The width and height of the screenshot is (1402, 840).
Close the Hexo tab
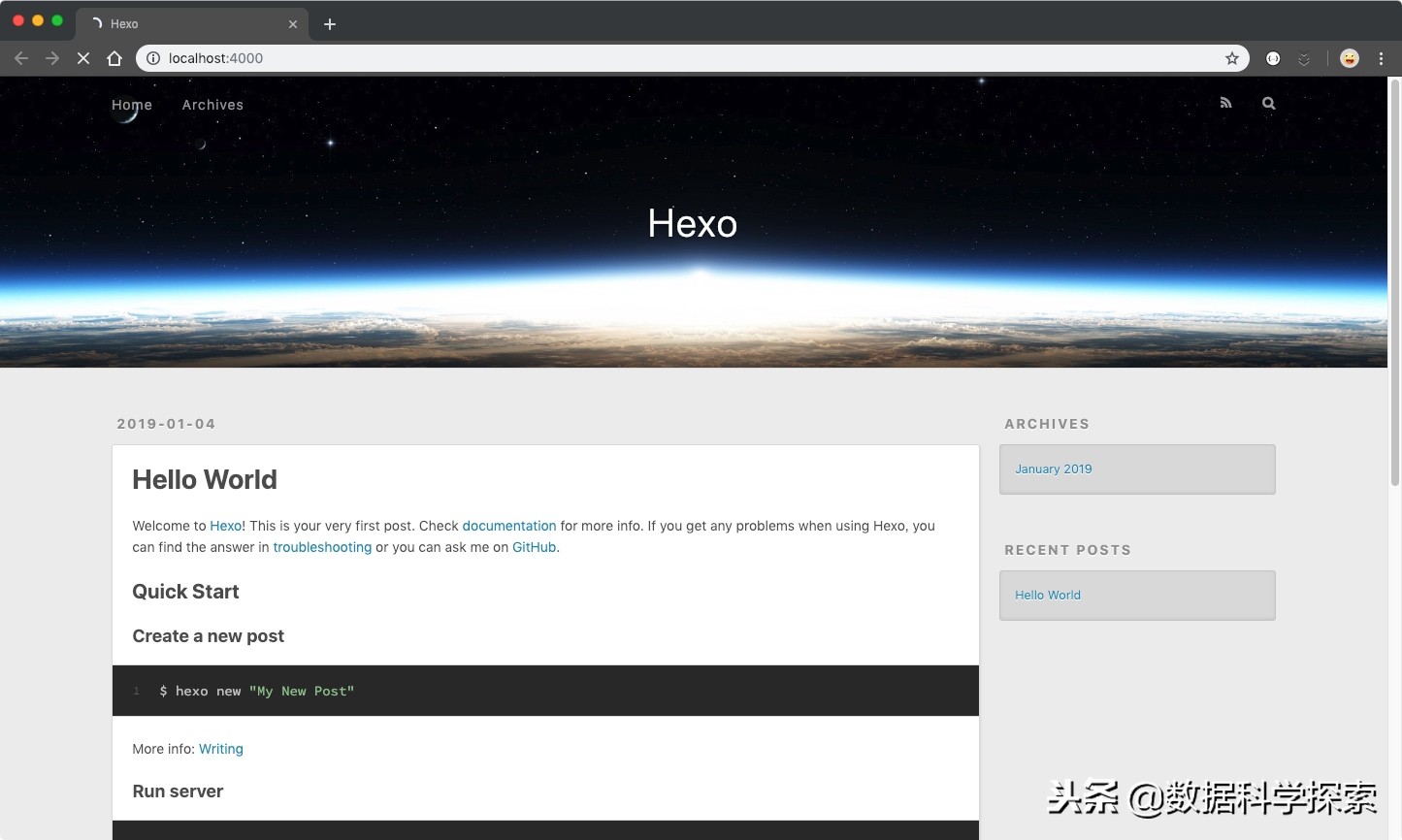(293, 24)
